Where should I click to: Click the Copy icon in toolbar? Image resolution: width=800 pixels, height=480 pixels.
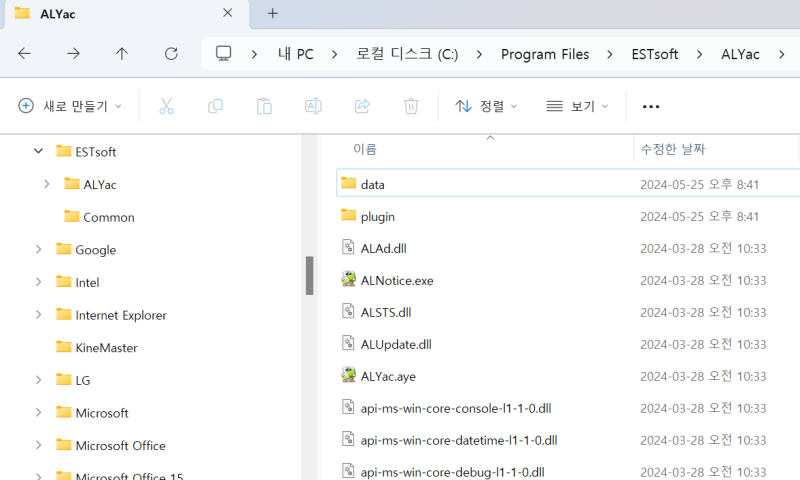[x=215, y=106]
